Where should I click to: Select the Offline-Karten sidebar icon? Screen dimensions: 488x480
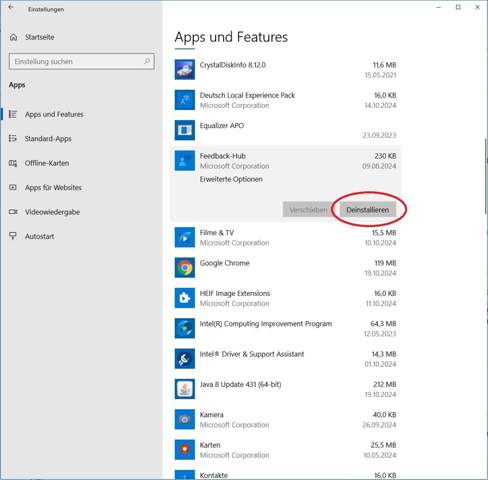[13, 163]
